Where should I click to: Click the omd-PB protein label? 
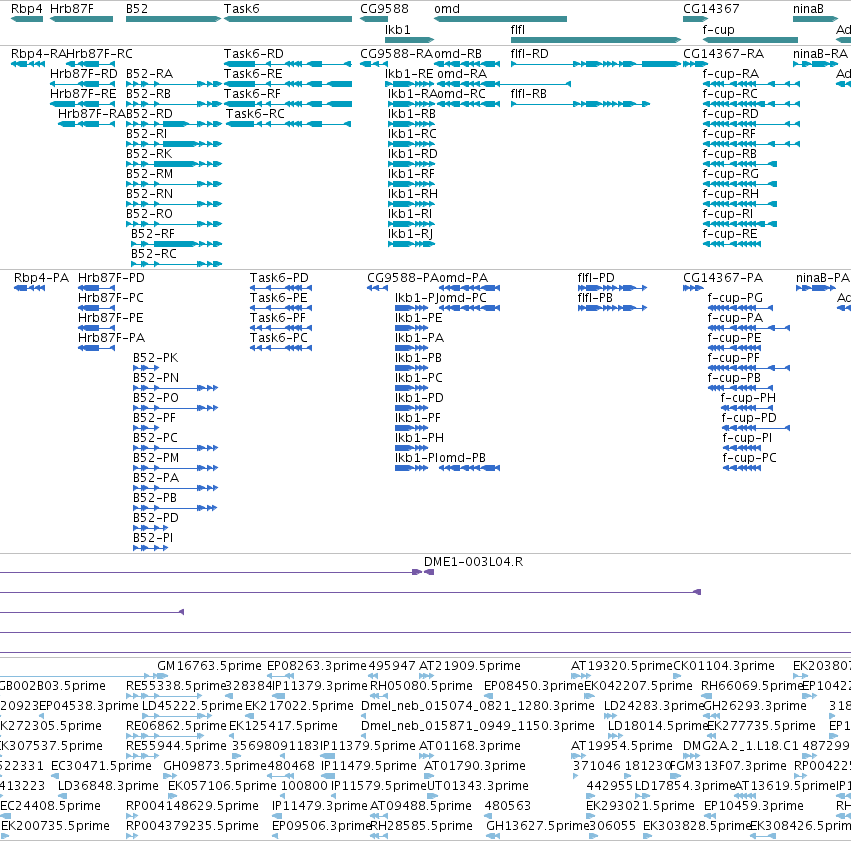pos(462,458)
